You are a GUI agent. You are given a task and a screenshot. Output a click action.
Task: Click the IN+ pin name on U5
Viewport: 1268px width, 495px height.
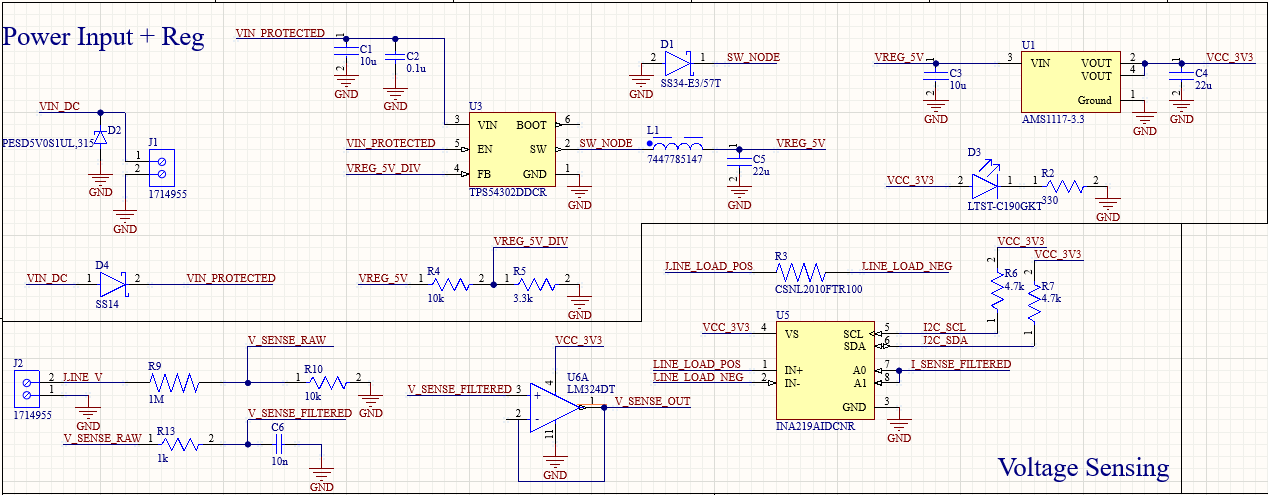point(794,370)
